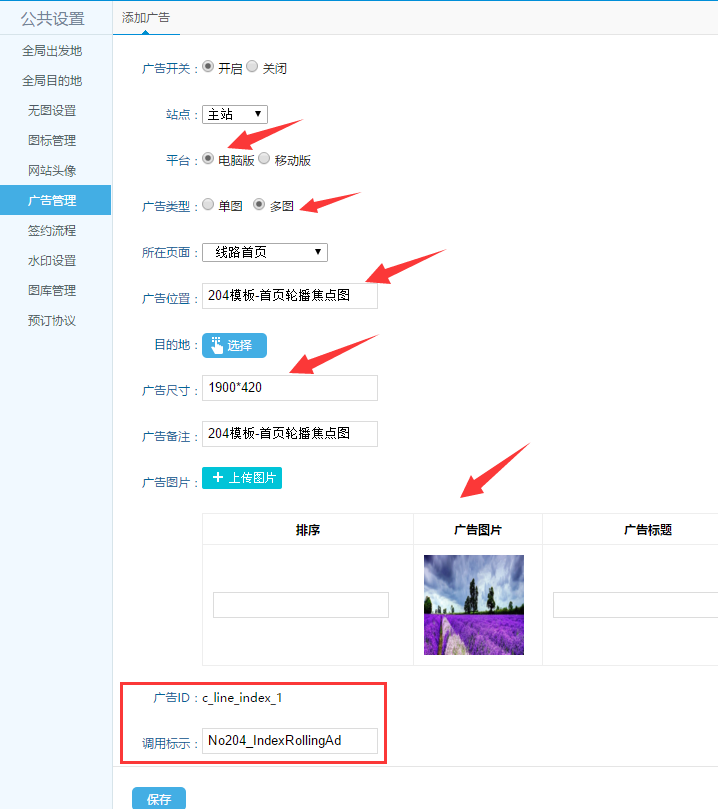Viewport: 718px width, 809px height.
Task: Select 关闭 radio for 广告开关
Action: click(x=252, y=67)
